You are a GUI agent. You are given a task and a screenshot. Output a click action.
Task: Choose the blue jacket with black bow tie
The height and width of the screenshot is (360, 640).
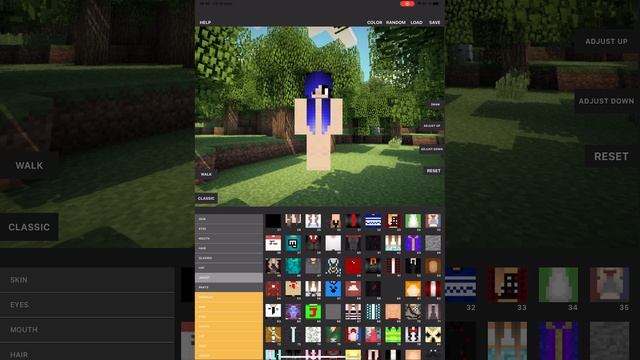(x=333, y=289)
